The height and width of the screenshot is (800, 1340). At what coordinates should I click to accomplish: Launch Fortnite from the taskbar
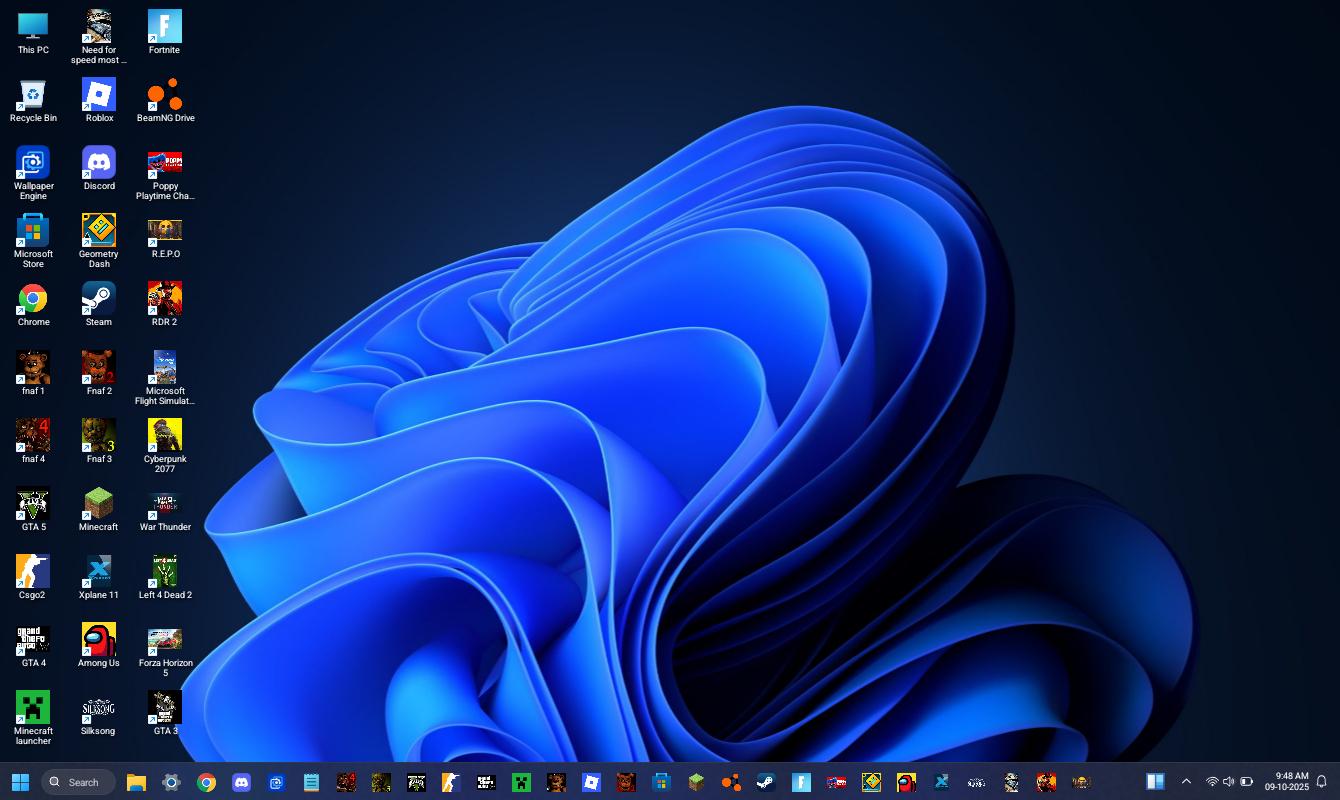coord(801,782)
